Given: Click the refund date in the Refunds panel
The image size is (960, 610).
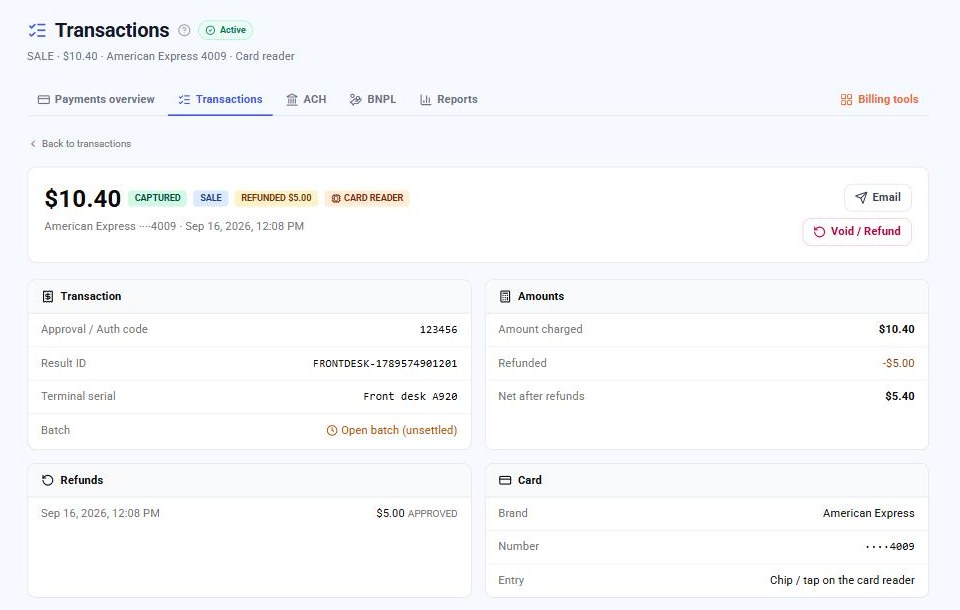Looking at the screenshot, I should point(100,513).
